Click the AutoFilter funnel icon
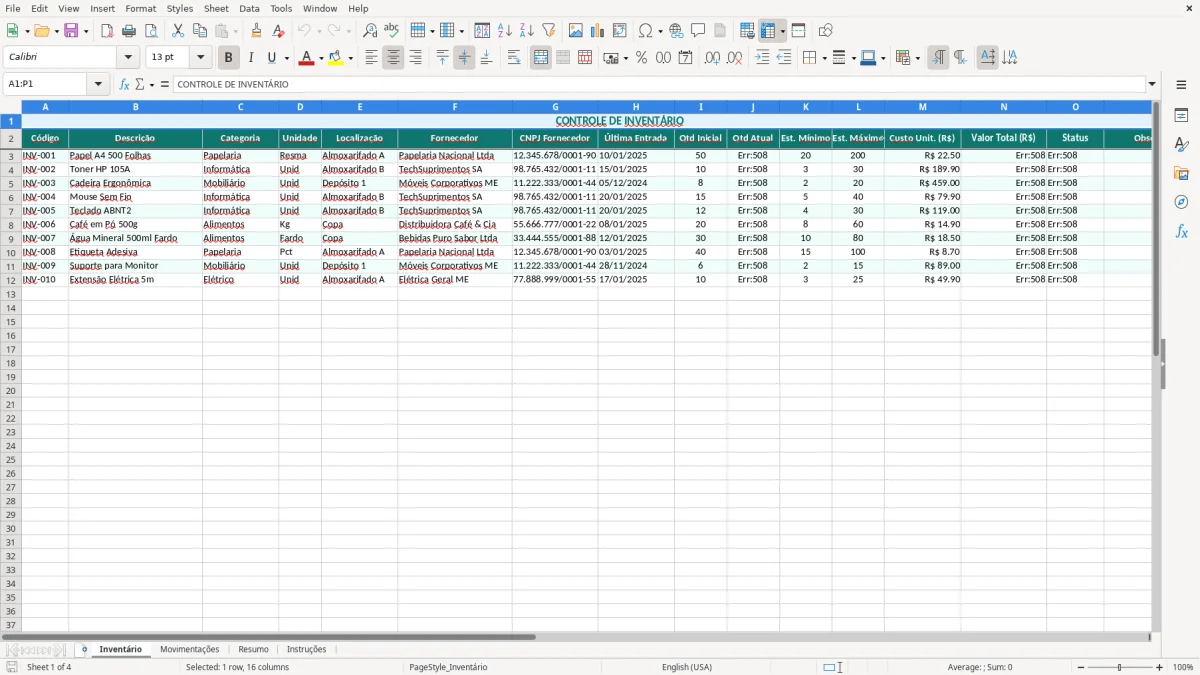This screenshot has width=1200, height=675. coord(549,31)
